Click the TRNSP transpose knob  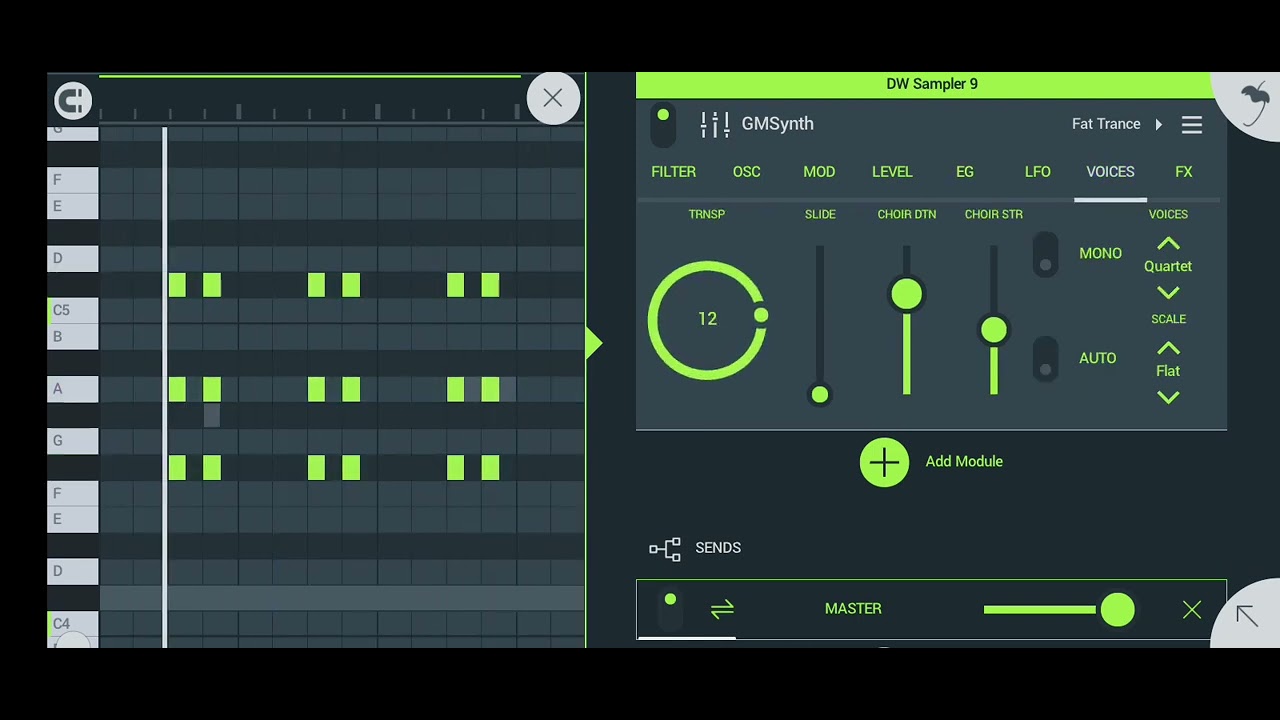coord(708,320)
